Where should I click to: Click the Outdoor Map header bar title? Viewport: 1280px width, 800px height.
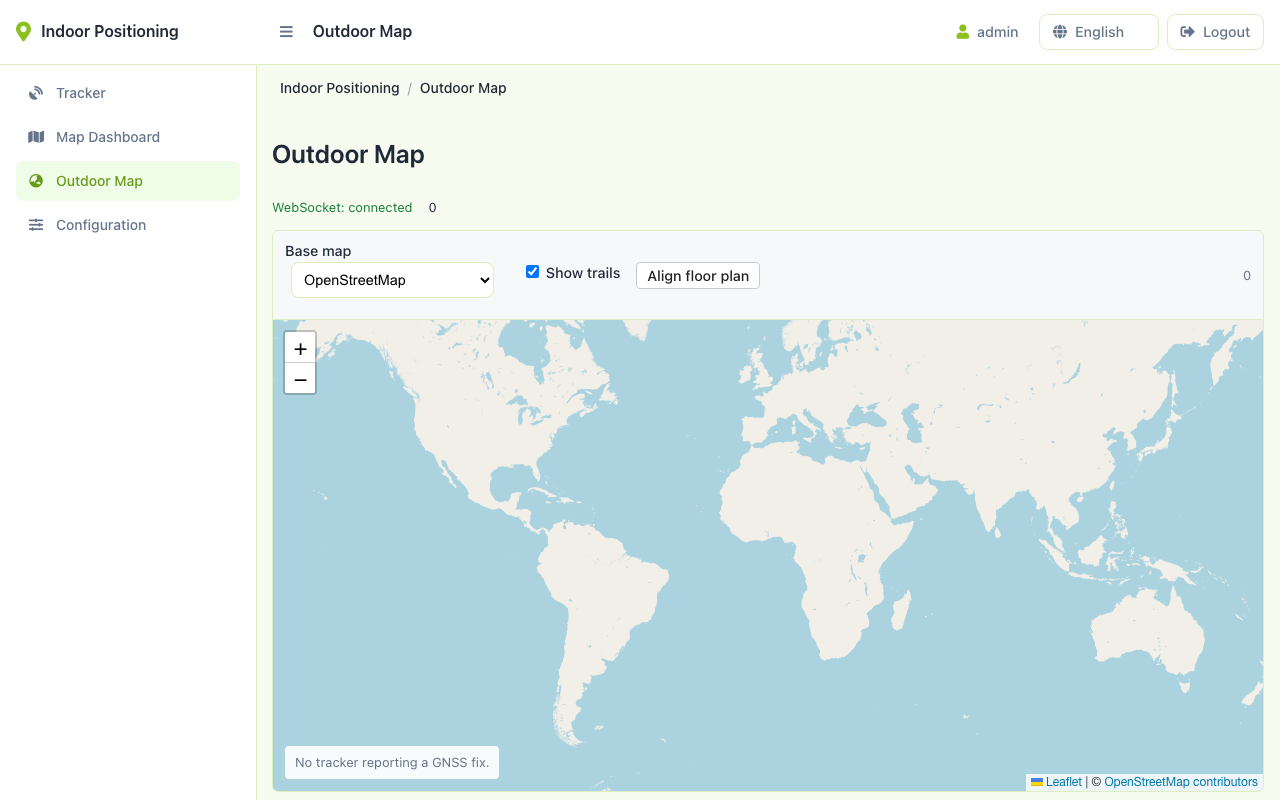(x=362, y=32)
